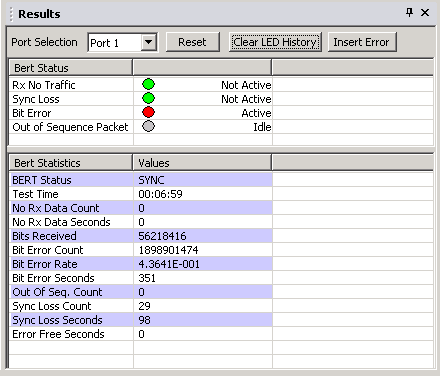Select the Bit Error Seconds row label
Screen dimensions: 440x376
coord(53,278)
